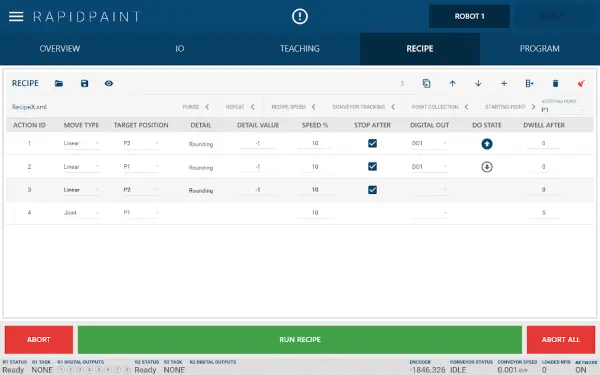Click the insert-row icon next to plus
This screenshot has height=375, width=600.
(530, 83)
